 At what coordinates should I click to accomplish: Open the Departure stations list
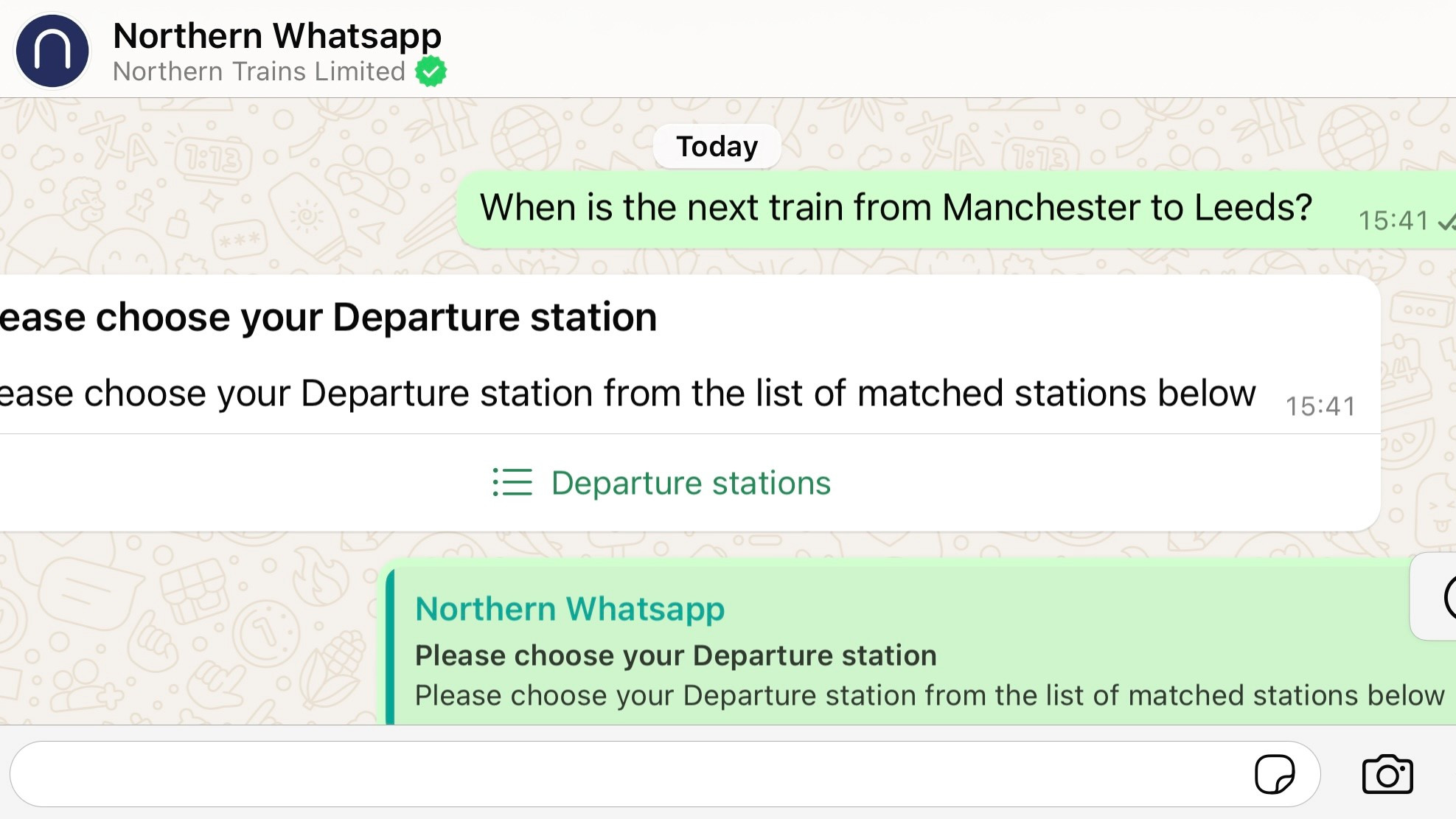pos(691,483)
